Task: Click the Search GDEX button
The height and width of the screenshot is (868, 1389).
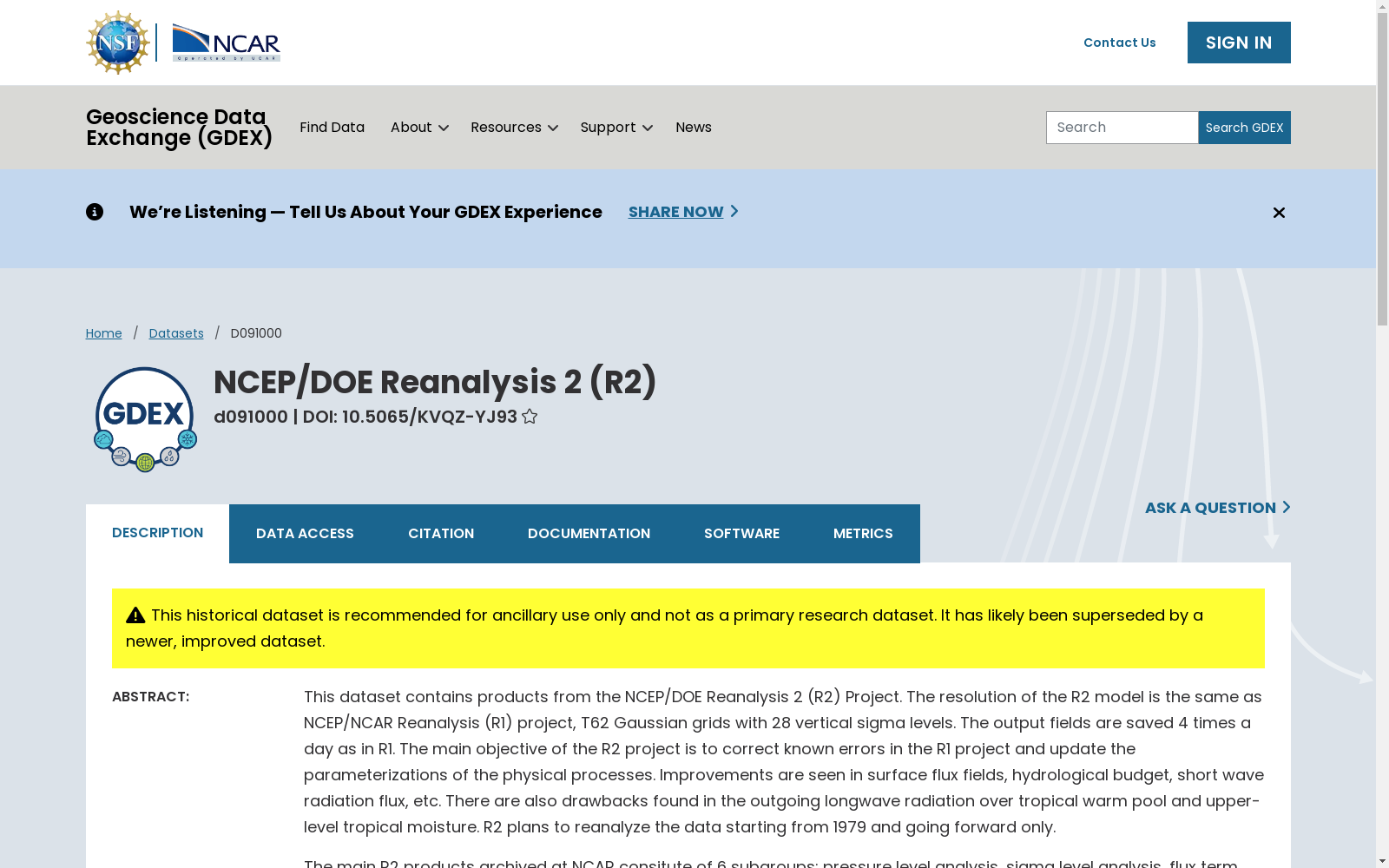Action: click(x=1244, y=128)
